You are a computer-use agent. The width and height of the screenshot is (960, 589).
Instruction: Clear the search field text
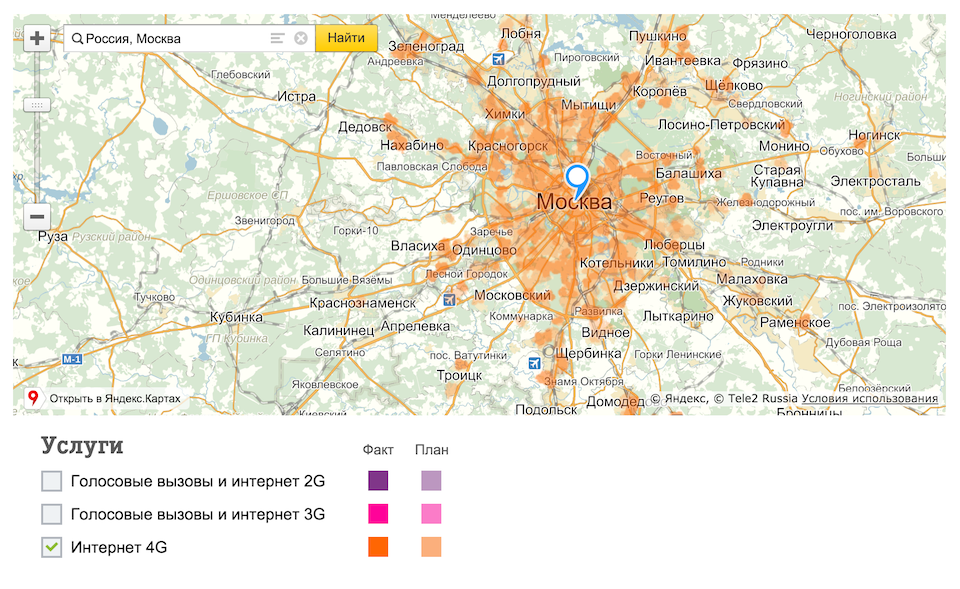coord(301,38)
